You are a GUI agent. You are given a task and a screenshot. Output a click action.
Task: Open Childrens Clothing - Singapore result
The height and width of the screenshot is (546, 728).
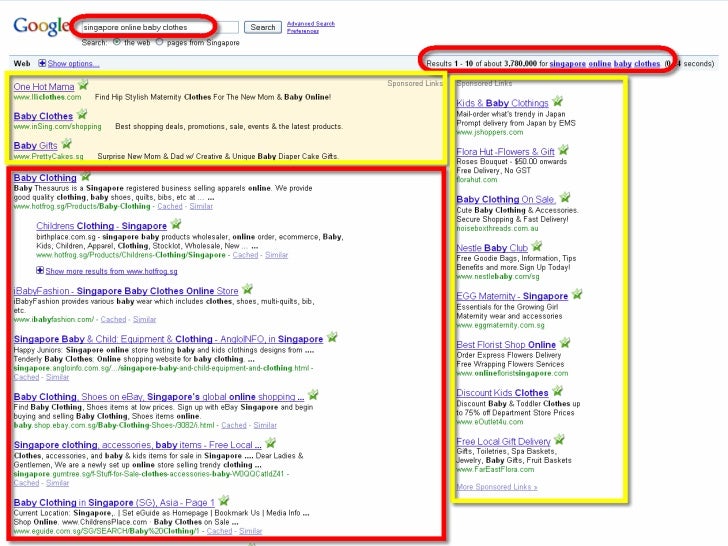click(101, 226)
